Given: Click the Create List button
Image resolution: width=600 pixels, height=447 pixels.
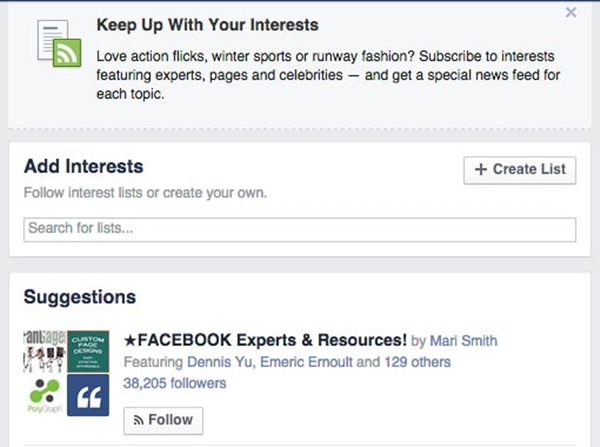Looking at the screenshot, I should pyautogui.click(x=520, y=170).
